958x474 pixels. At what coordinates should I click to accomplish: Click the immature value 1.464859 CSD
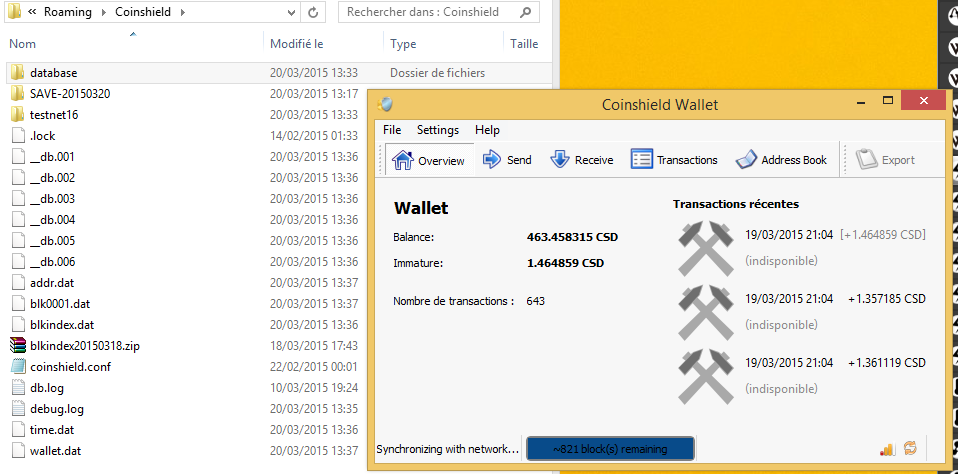(x=565, y=263)
